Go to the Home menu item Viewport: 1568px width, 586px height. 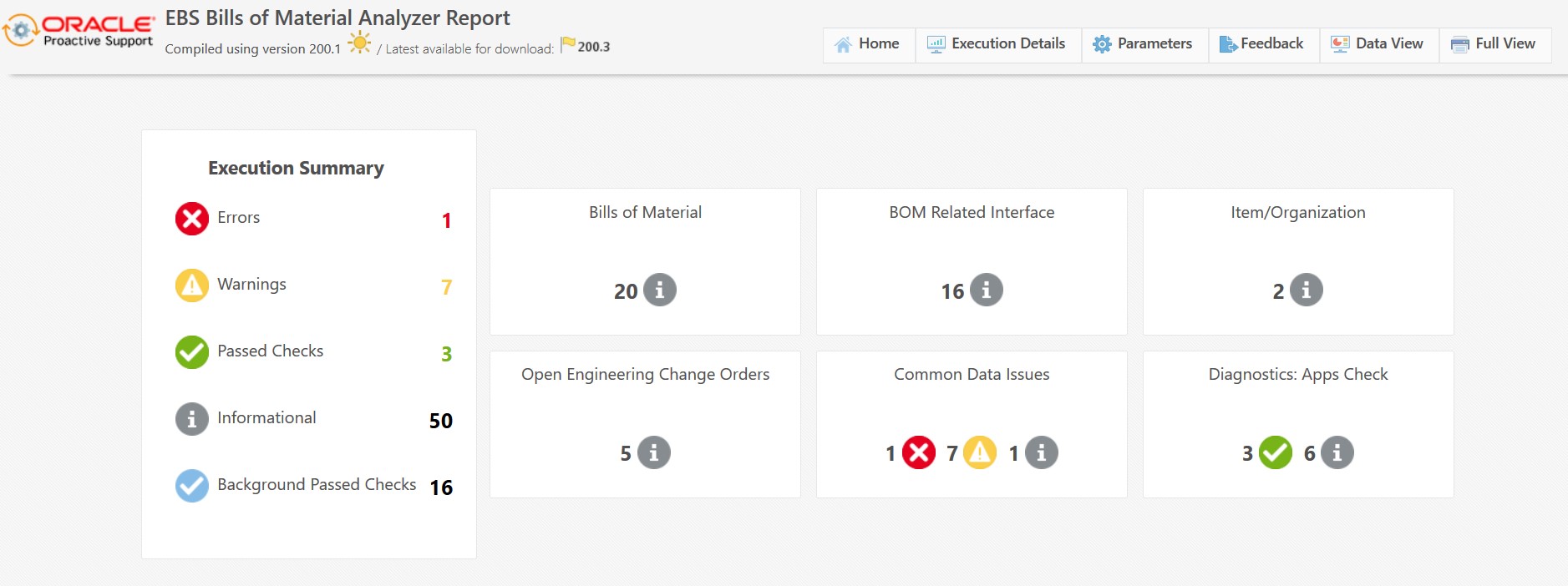[868, 44]
